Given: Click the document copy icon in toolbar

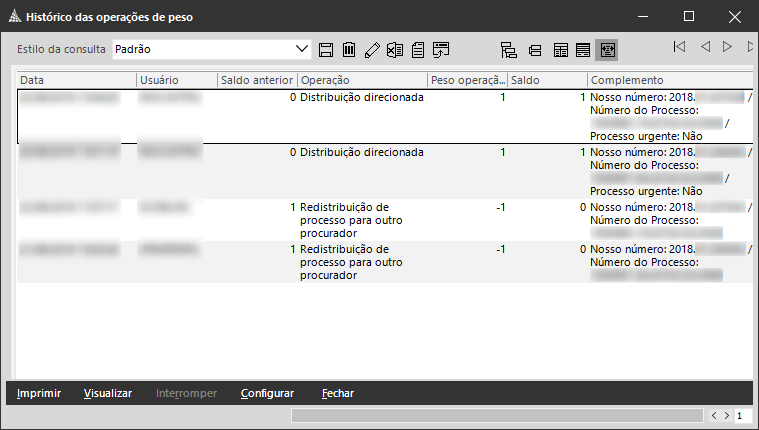Looking at the screenshot, I should 418,49.
